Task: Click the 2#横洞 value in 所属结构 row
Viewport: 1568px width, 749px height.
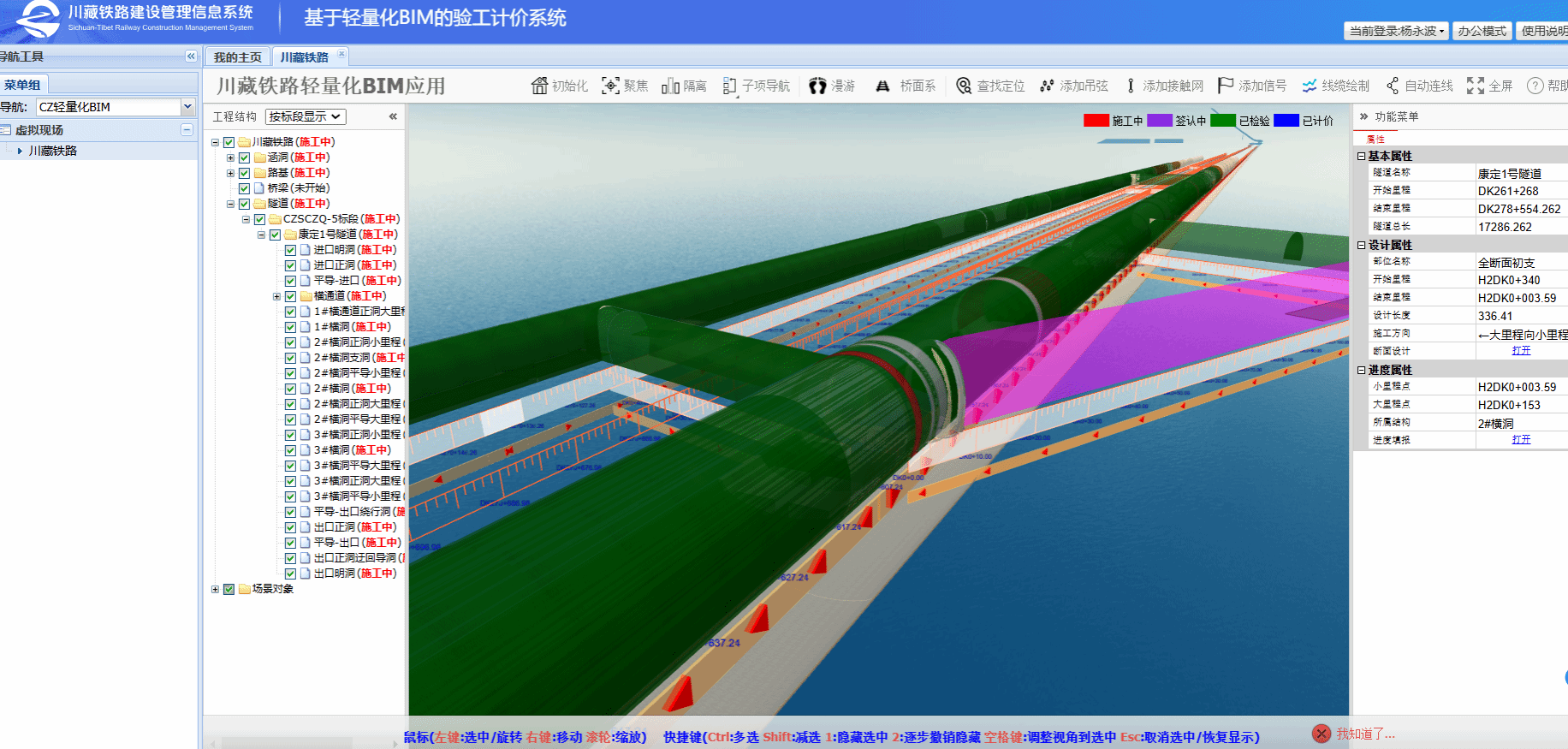Action: click(1496, 423)
